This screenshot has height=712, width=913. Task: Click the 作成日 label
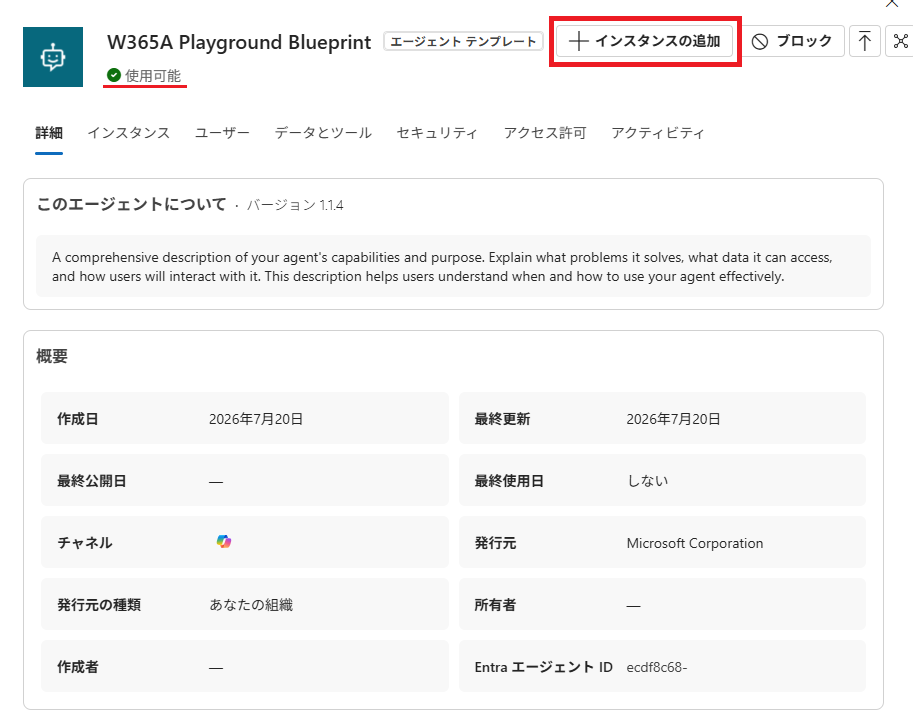tap(77, 419)
